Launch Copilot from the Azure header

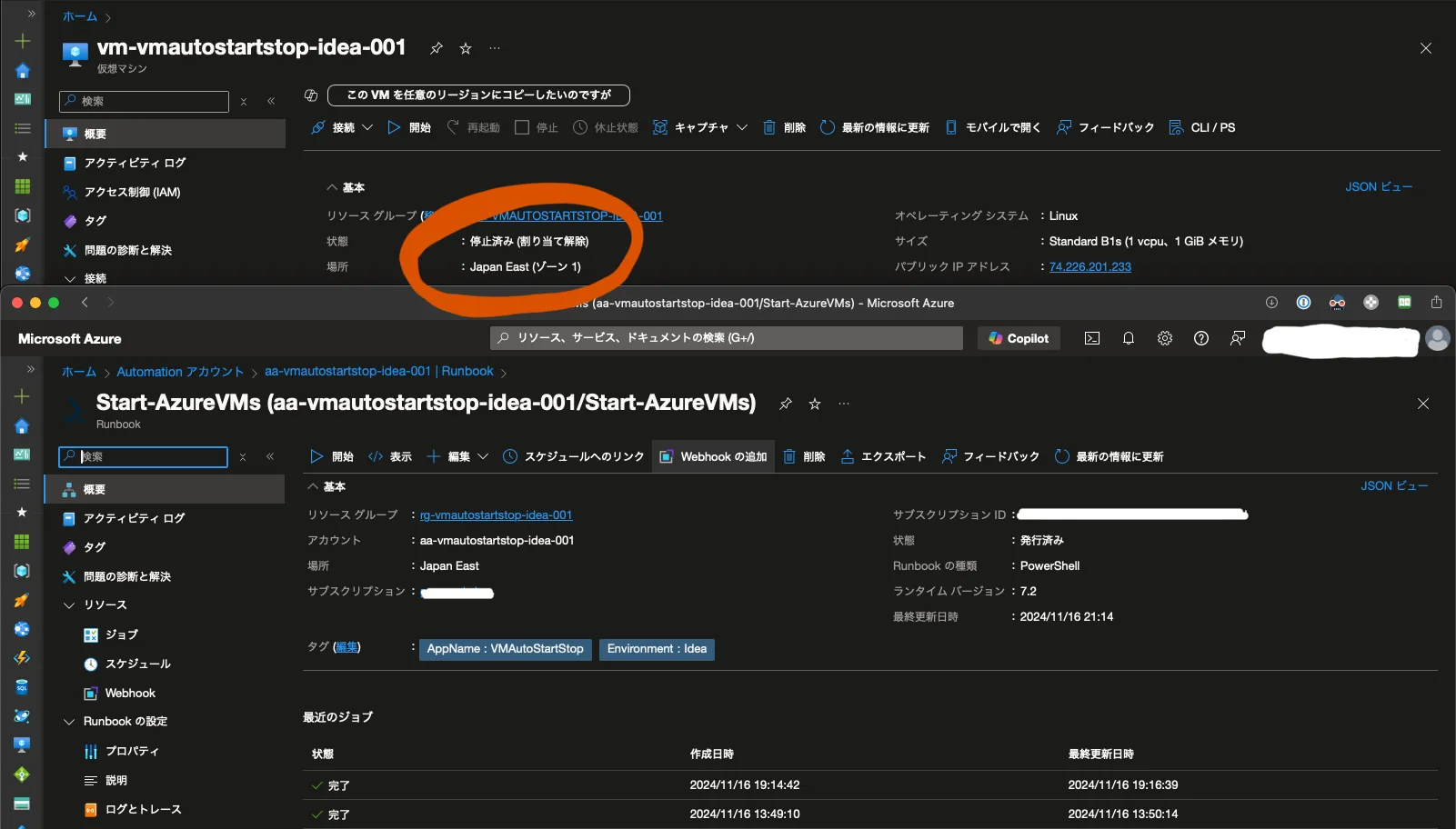click(x=1019, y=338)
